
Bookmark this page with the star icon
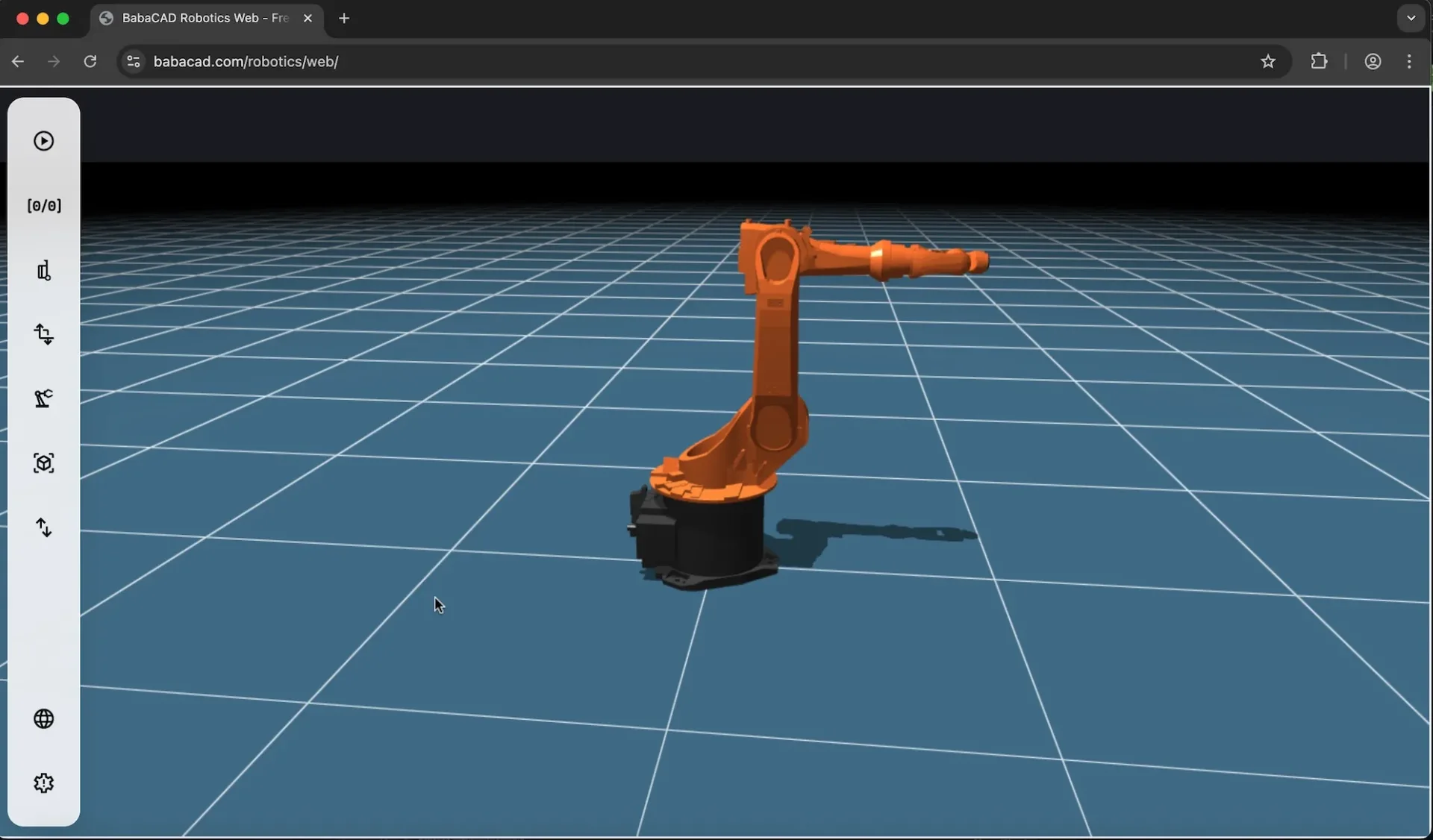point(1268,61)
